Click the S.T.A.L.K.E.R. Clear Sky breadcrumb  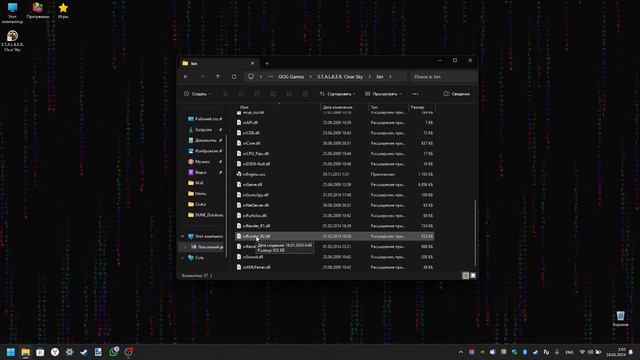click(x=340, y=77)
